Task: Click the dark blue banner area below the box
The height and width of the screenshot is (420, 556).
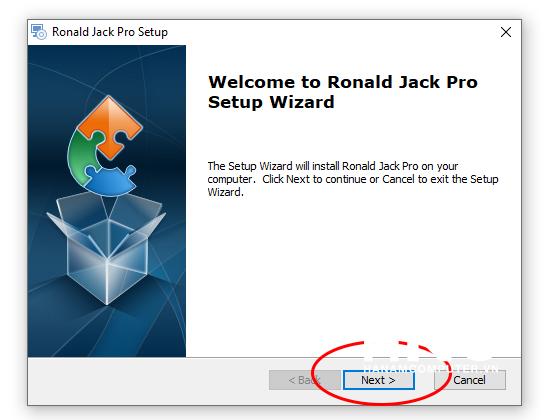Action: point(106,332)
